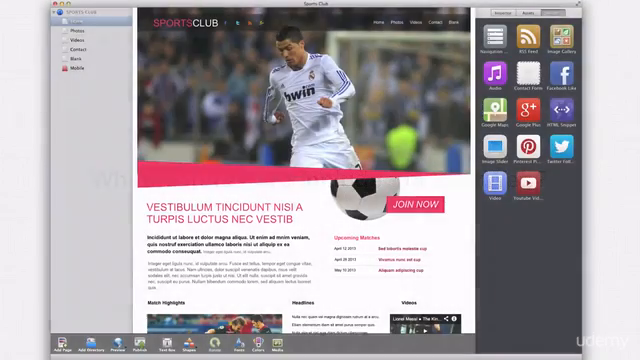Collapse the Sports Club site tree
This screenshot has height=360, width=640.
(53, 12)
